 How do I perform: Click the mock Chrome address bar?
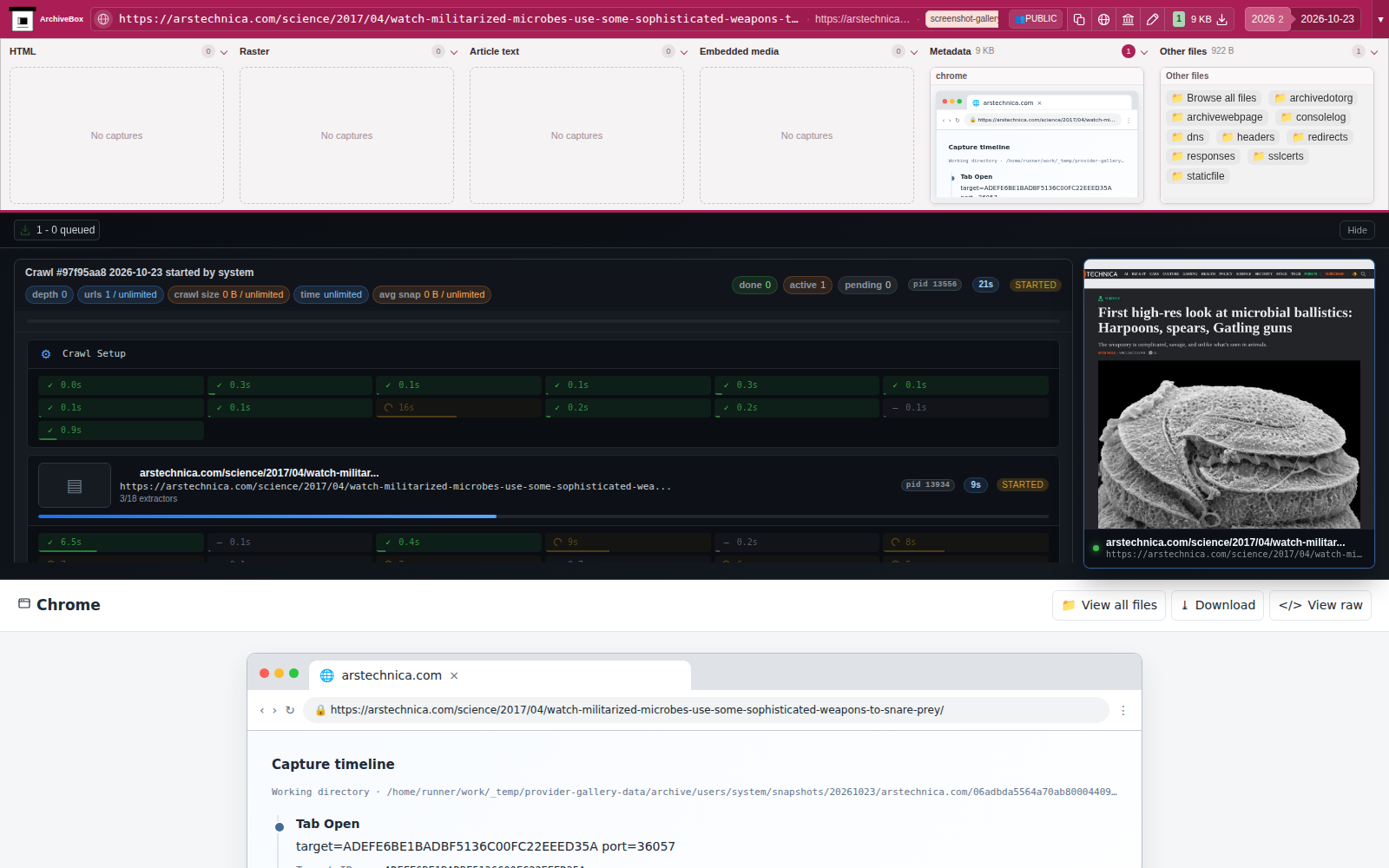click(706, 710)
